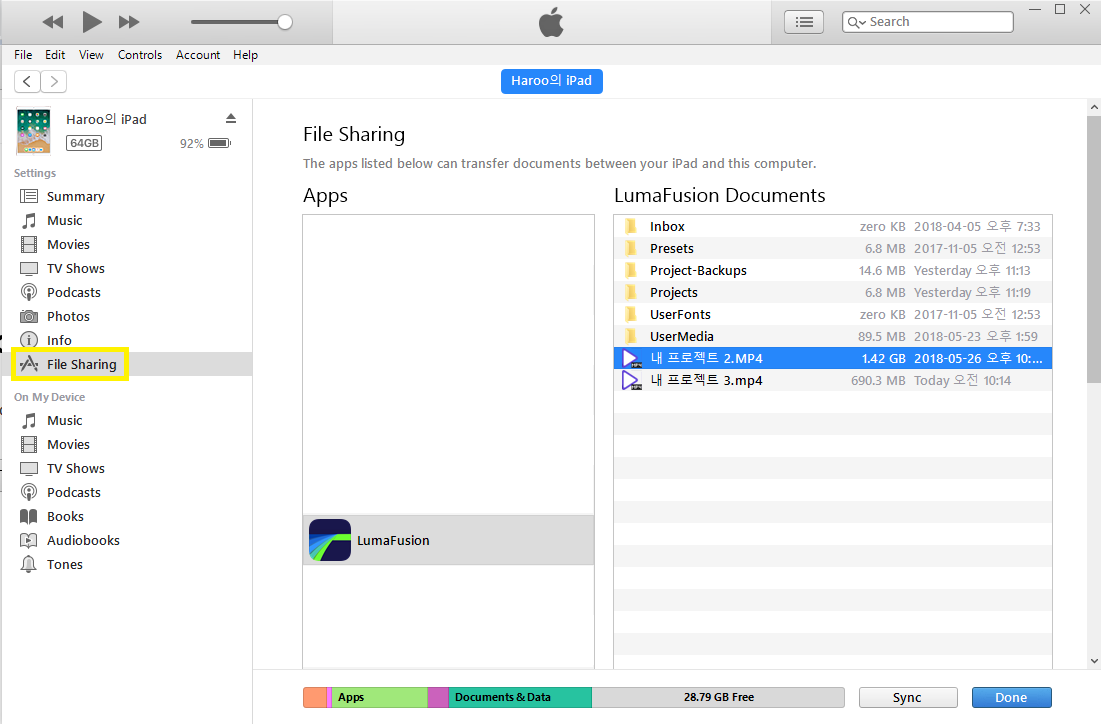
Task: Click the rewind playback button
Action: pos(53,22)
